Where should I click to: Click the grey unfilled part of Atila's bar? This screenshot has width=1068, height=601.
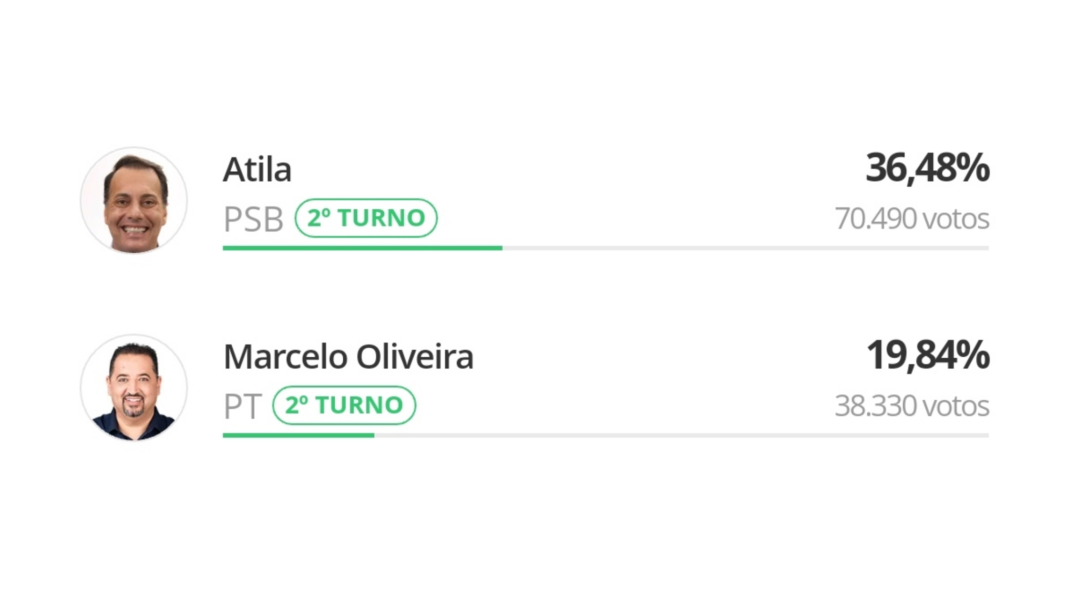click(745, 248)
